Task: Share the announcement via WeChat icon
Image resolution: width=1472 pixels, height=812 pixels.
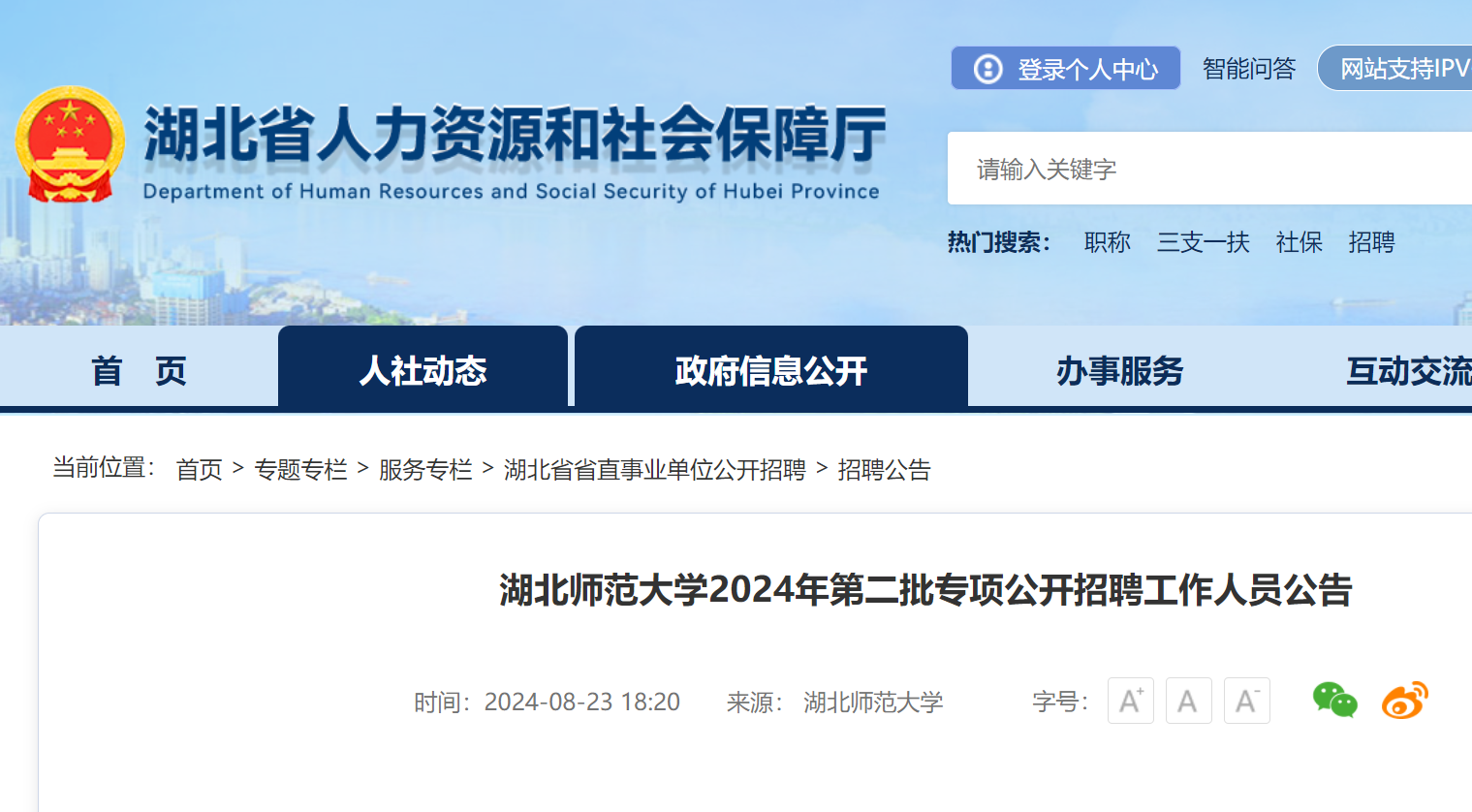Action: [1335, 700]
